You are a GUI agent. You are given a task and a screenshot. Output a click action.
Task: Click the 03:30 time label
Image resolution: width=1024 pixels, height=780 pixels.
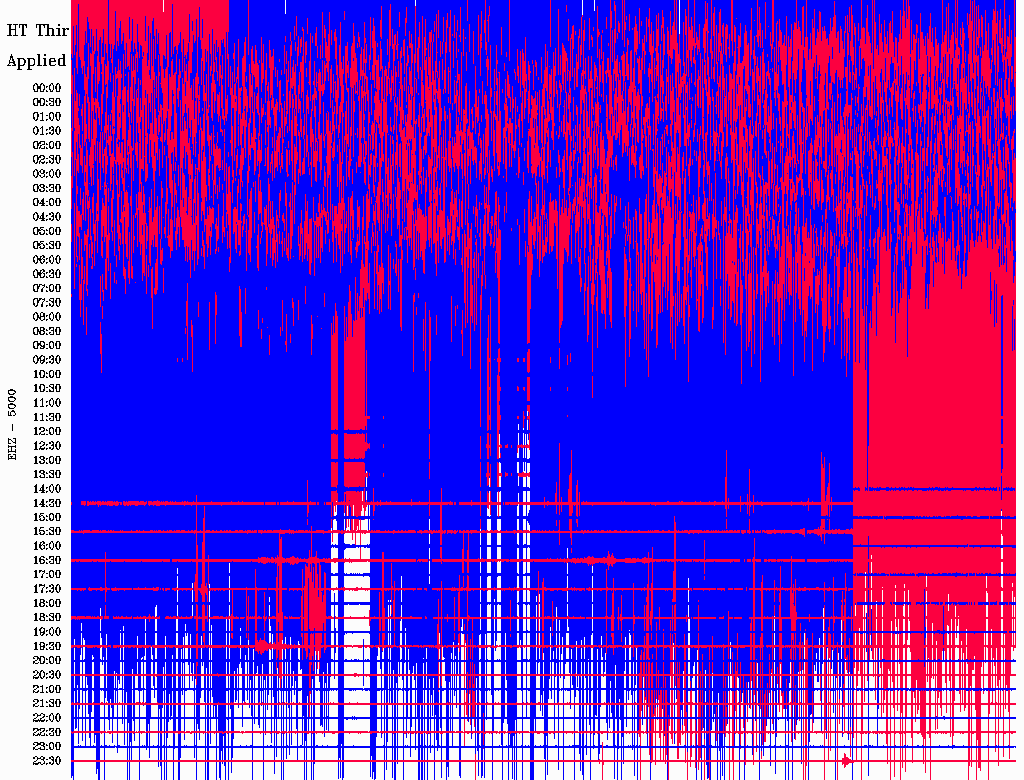(x=47, y=188)
